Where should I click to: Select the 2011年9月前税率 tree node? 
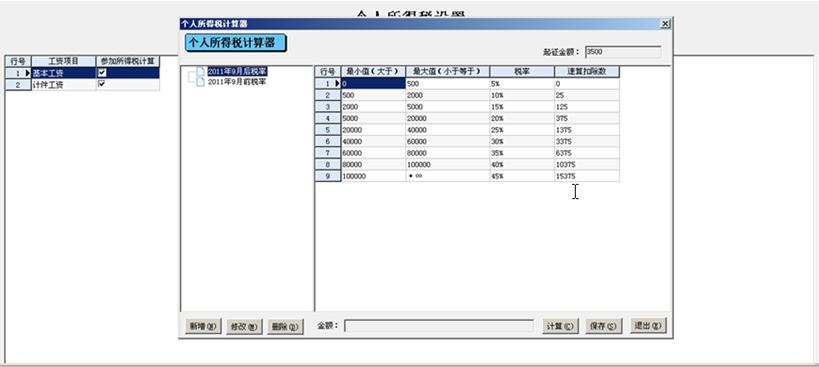(x=237, y=82)
